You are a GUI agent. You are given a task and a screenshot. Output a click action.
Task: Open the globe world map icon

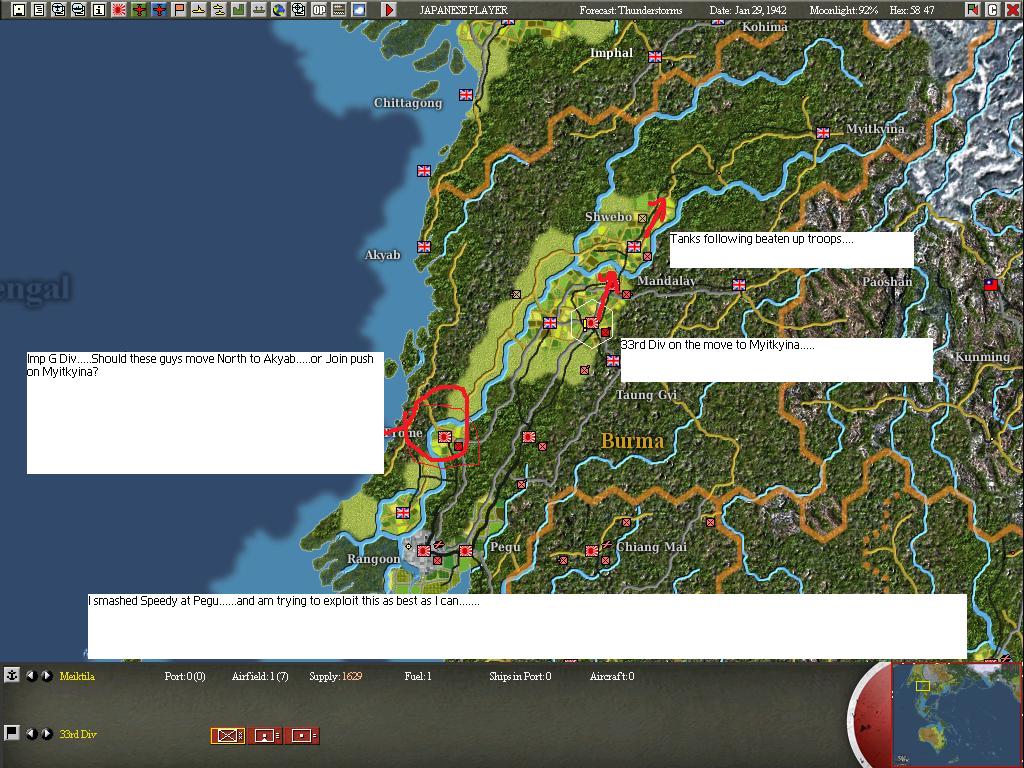pos(279,10)
